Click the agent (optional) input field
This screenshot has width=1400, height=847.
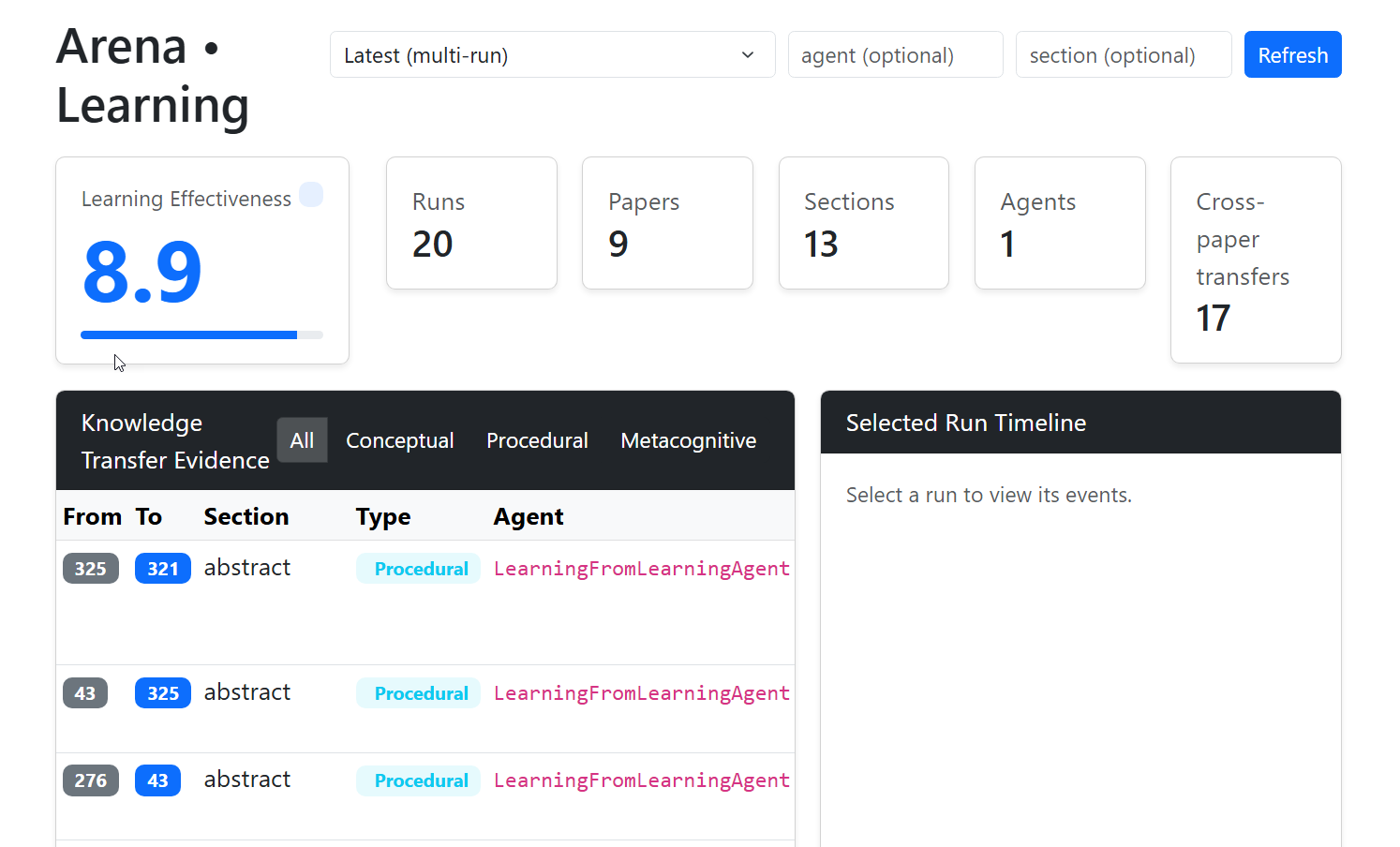(895, 55)
